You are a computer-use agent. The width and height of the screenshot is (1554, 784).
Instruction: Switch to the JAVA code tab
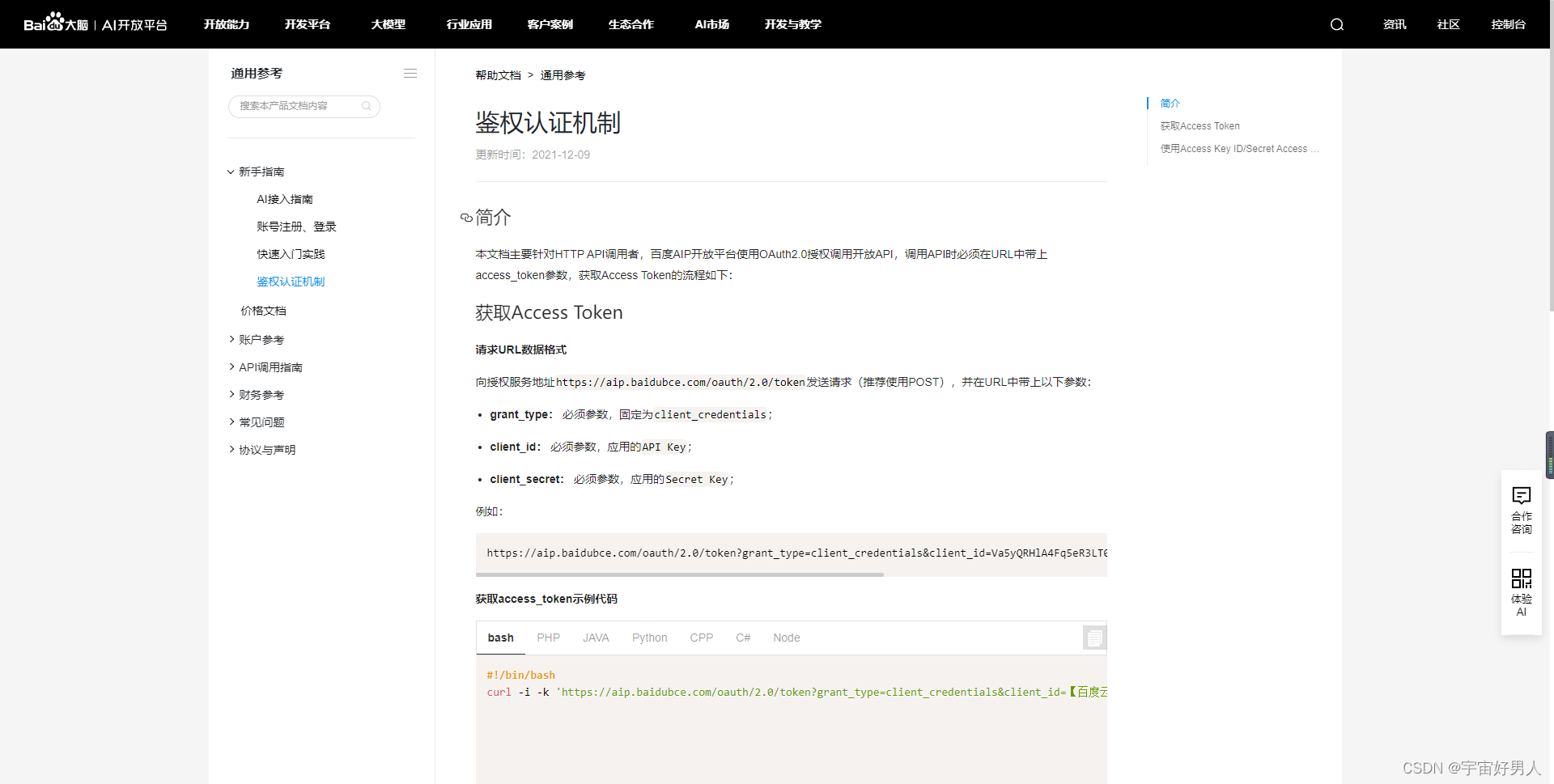597,638
